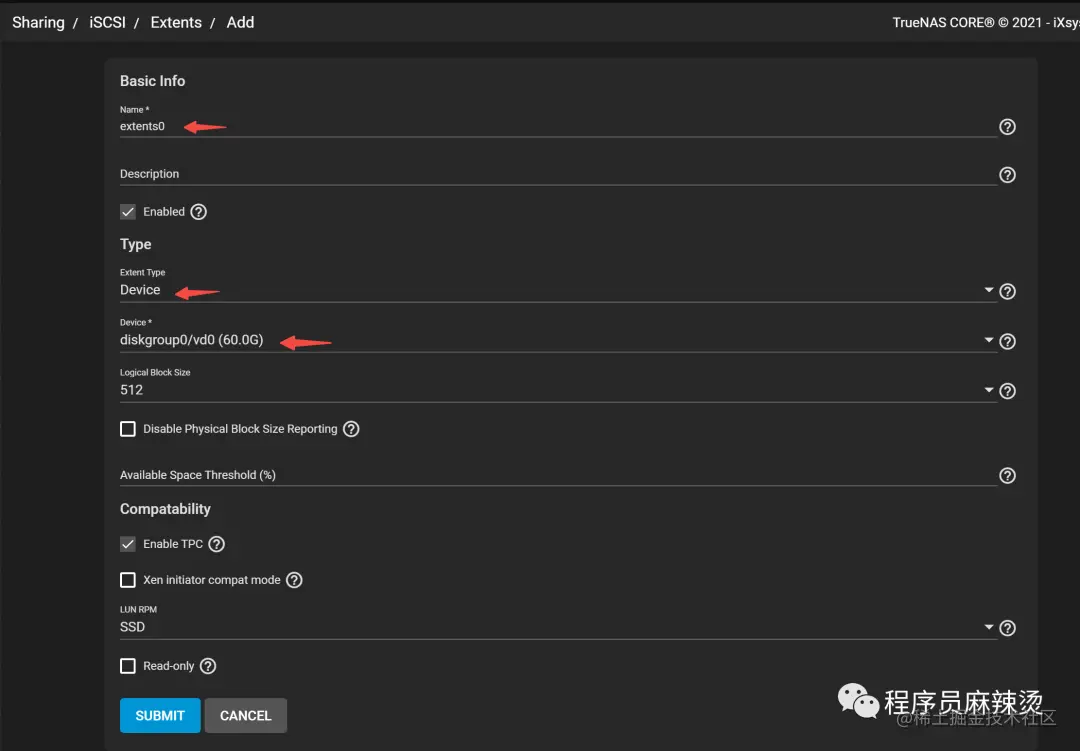Viewport: 1080px width, 751px height.
Task: Check Disable Physical Block Size Reporting
Action: [x=128, y=429]
